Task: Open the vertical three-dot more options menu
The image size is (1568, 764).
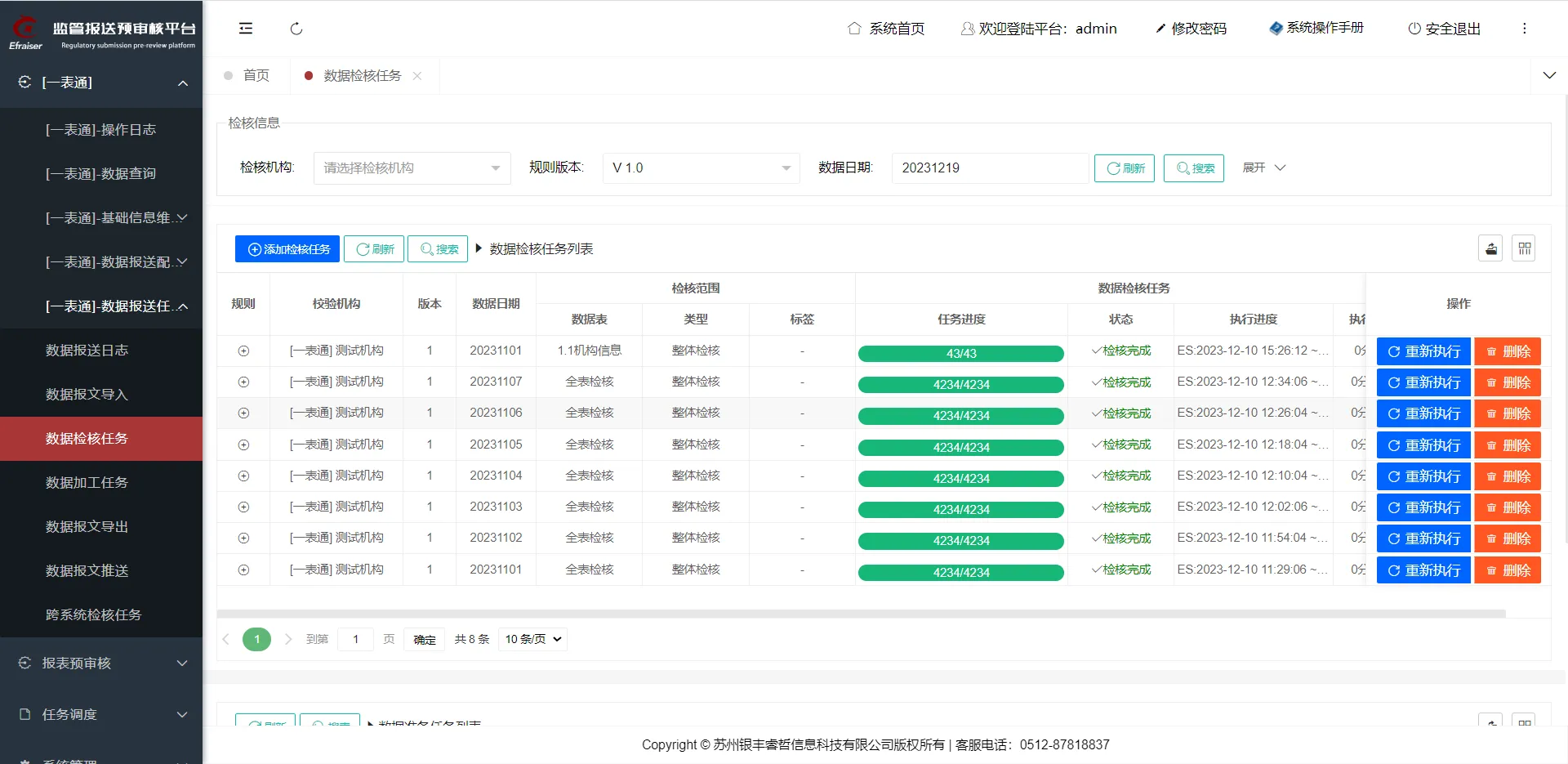Action: tap(1524, 29)
